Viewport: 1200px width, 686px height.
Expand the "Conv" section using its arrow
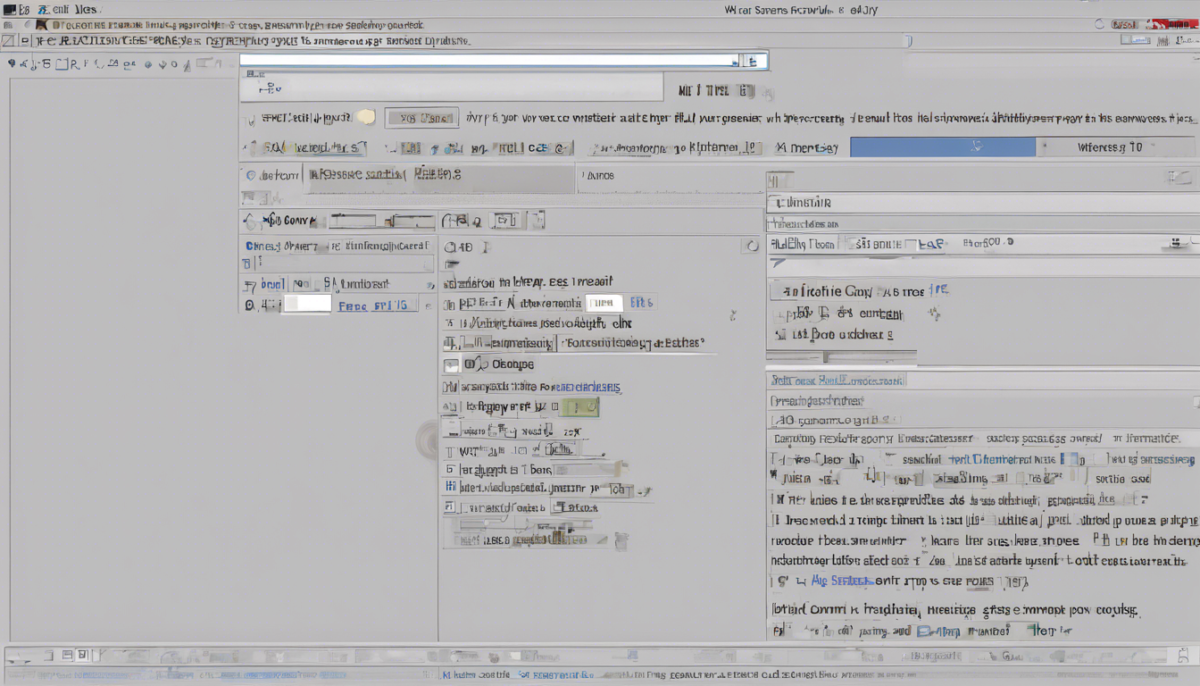click(x=249, y=220)
